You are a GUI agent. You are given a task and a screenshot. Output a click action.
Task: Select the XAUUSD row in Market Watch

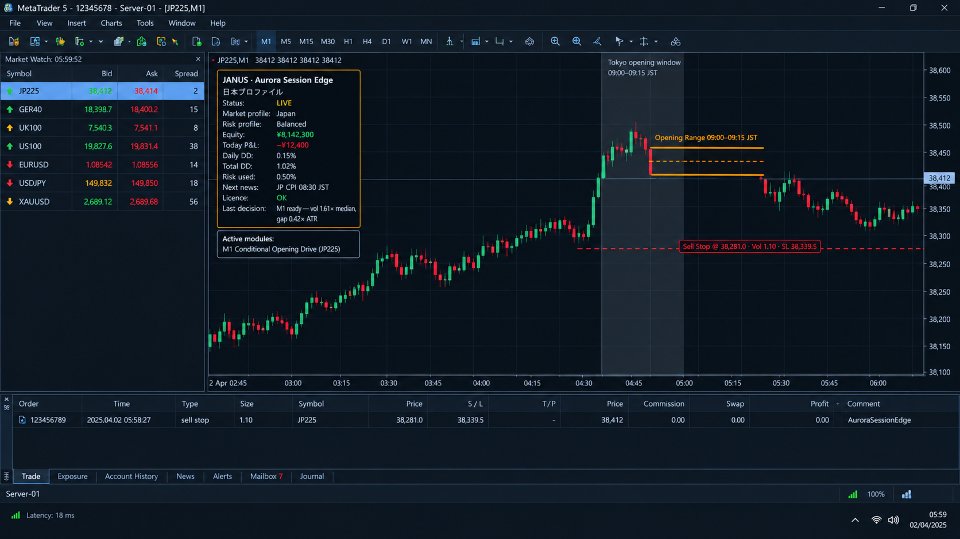pos(102,202)
